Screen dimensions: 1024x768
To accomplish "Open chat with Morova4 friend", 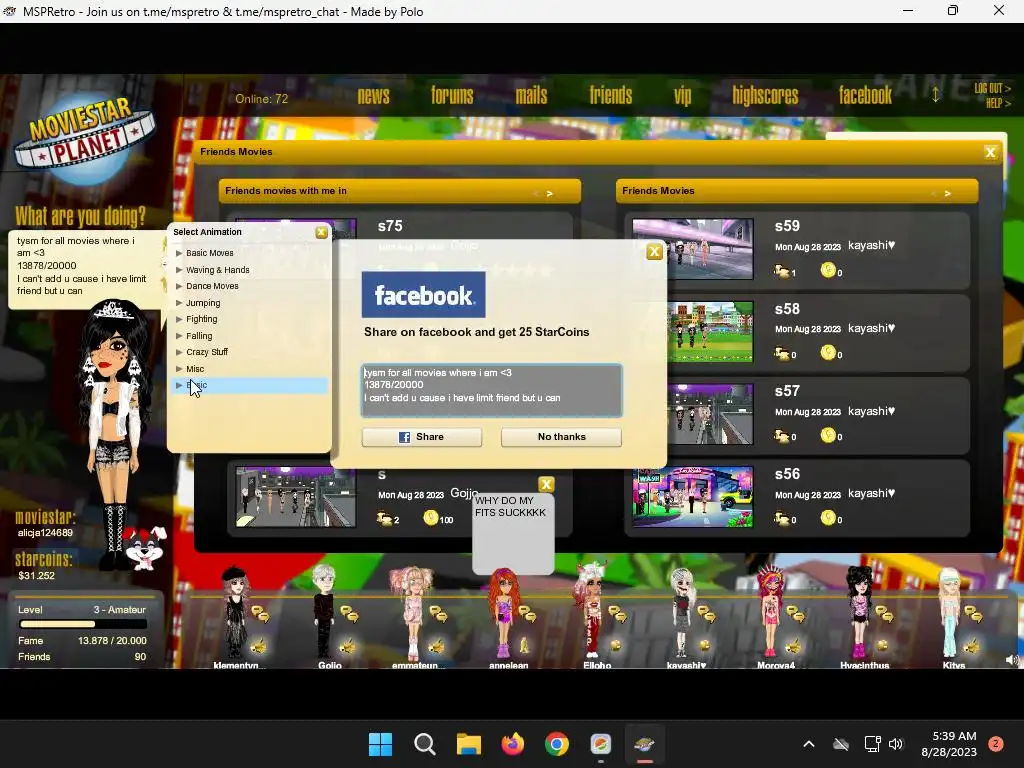I will click(795, 614).
